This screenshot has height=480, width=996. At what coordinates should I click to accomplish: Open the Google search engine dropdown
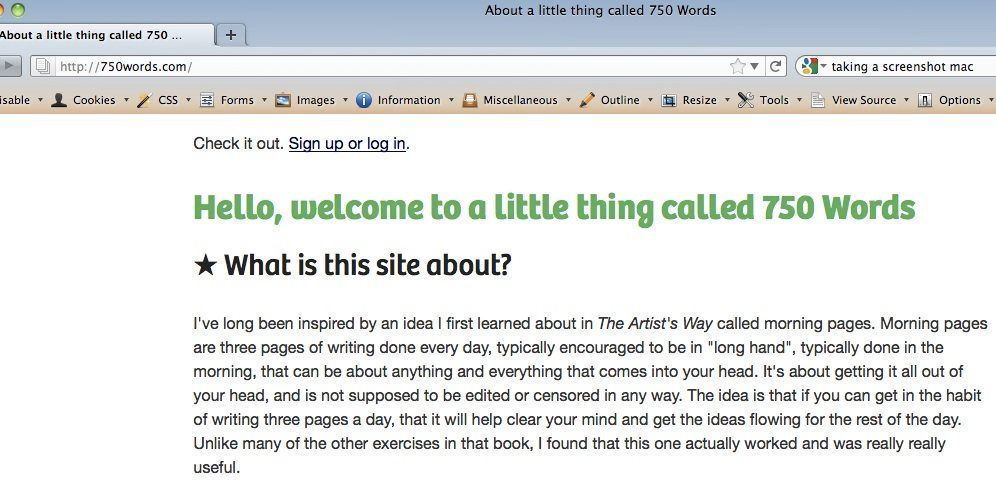pos(814,66)
